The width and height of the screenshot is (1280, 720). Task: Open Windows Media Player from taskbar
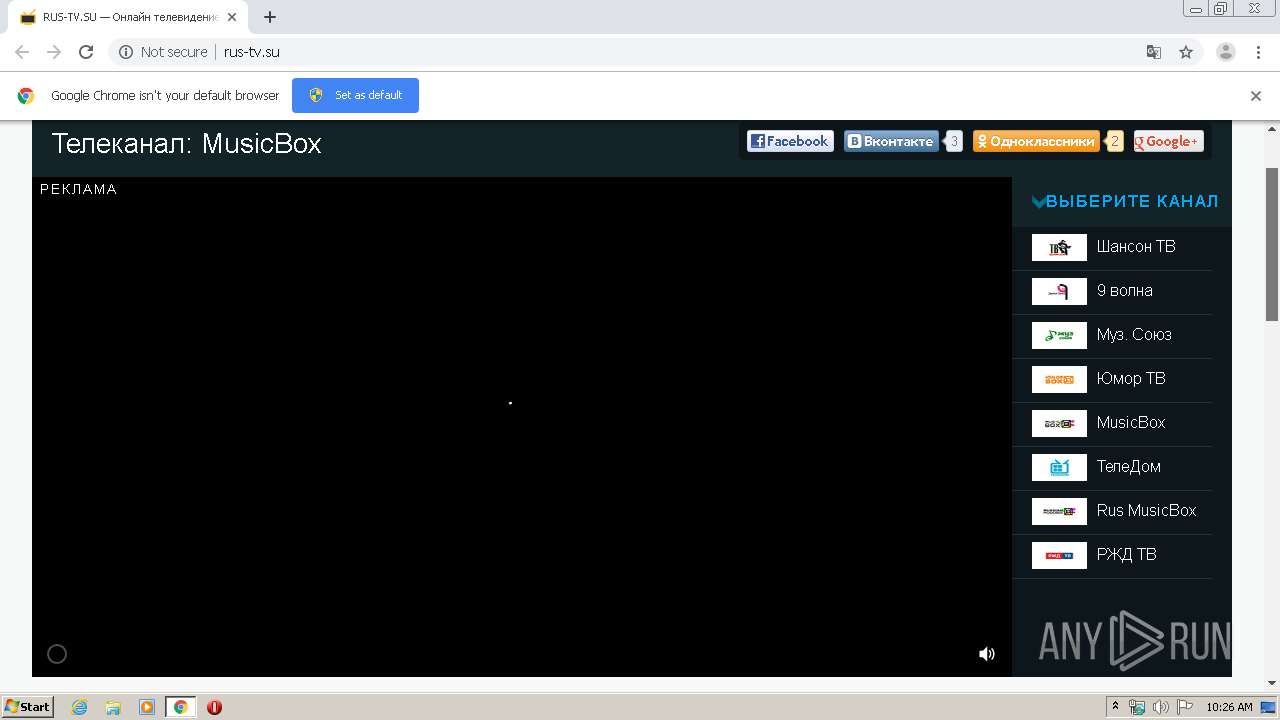tap(146, 707)
